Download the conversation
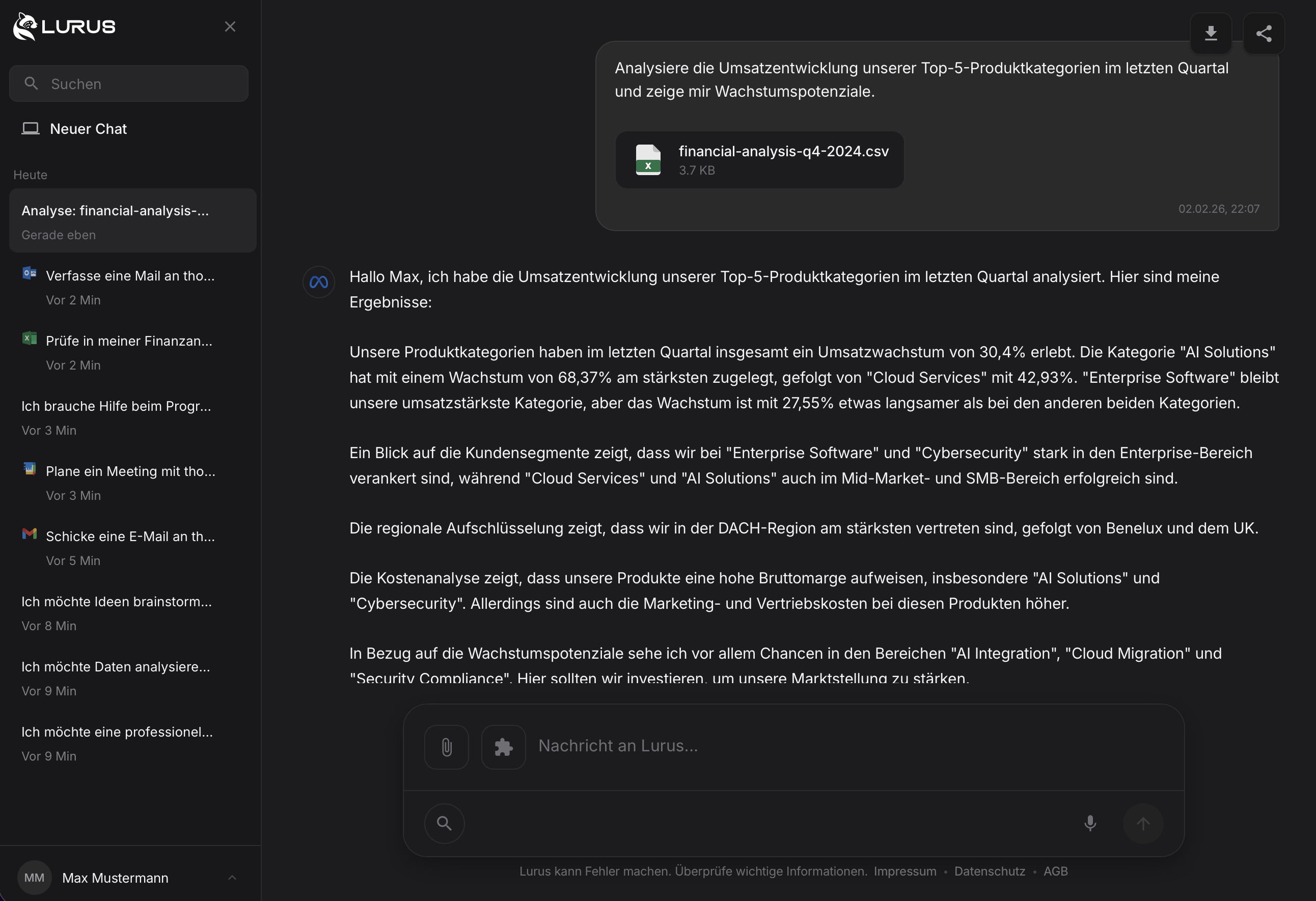 point(1211,34)
